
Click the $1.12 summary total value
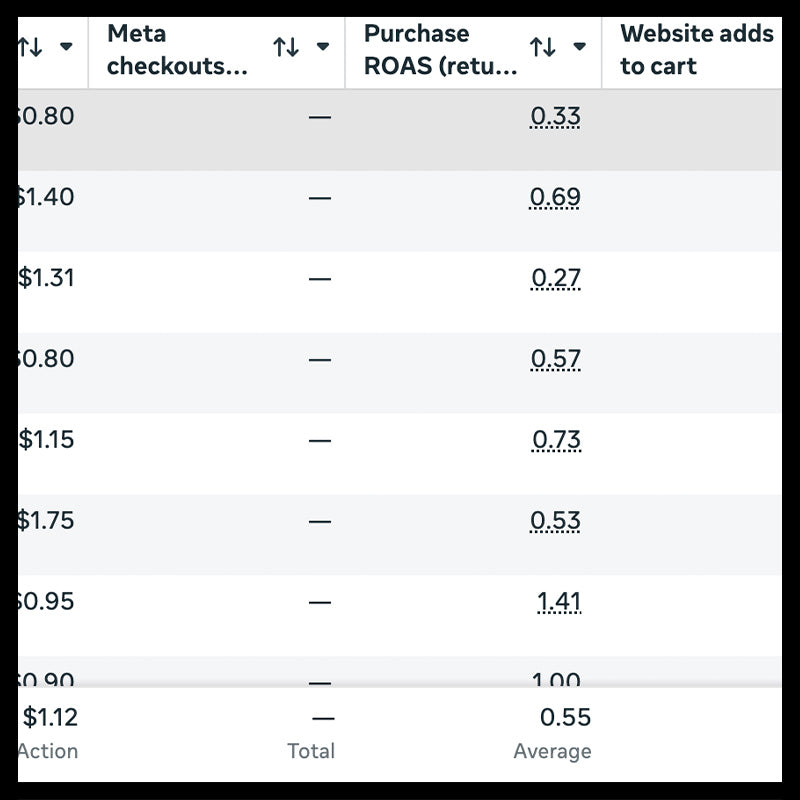[50, 718]
